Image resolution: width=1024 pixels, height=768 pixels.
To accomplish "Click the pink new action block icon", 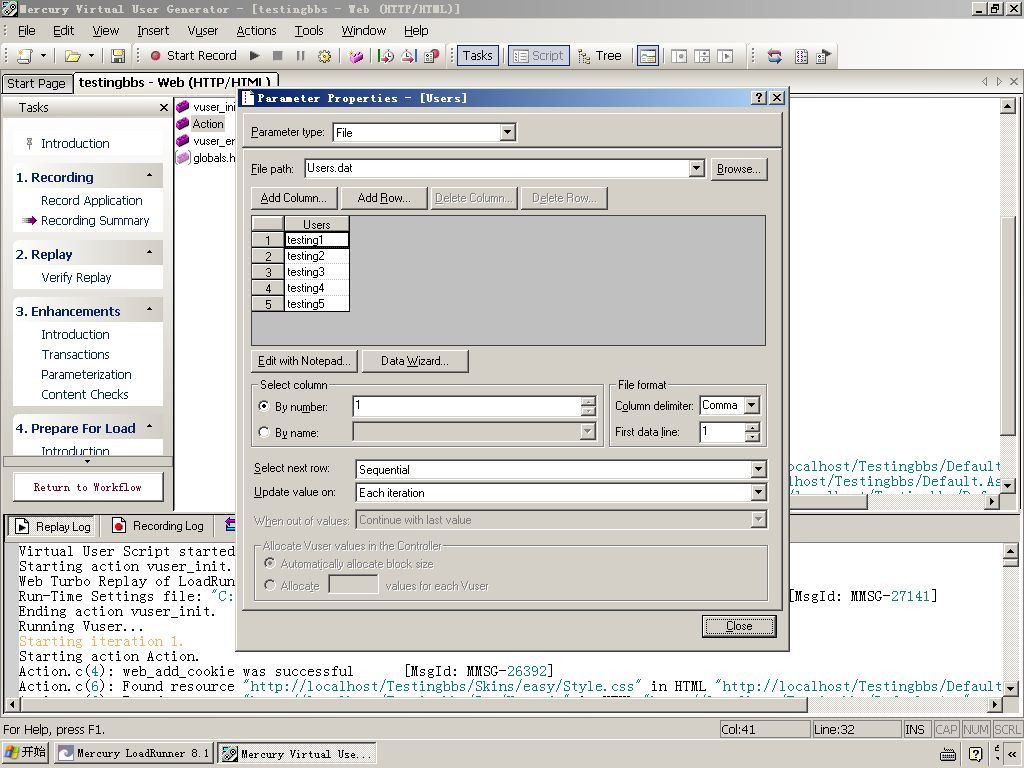I will tap(356, 56).
